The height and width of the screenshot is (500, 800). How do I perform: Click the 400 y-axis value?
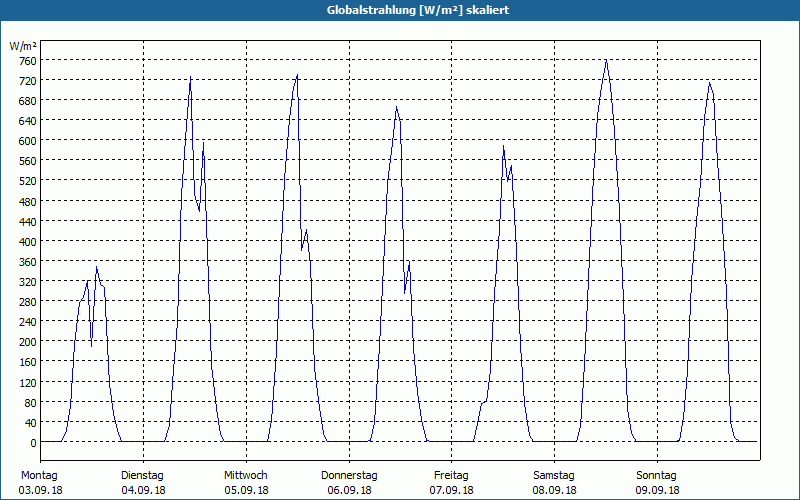tap(27, 242)
